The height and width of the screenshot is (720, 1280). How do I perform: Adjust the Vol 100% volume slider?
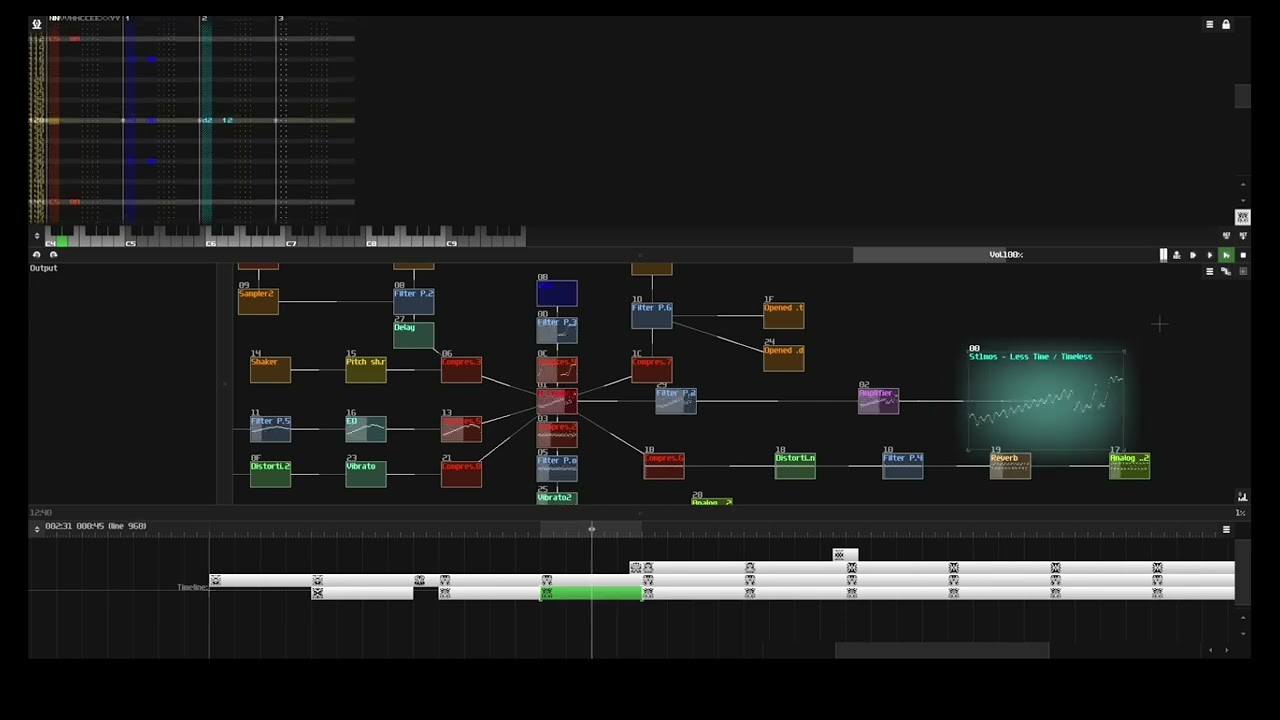click(1005, 255)
